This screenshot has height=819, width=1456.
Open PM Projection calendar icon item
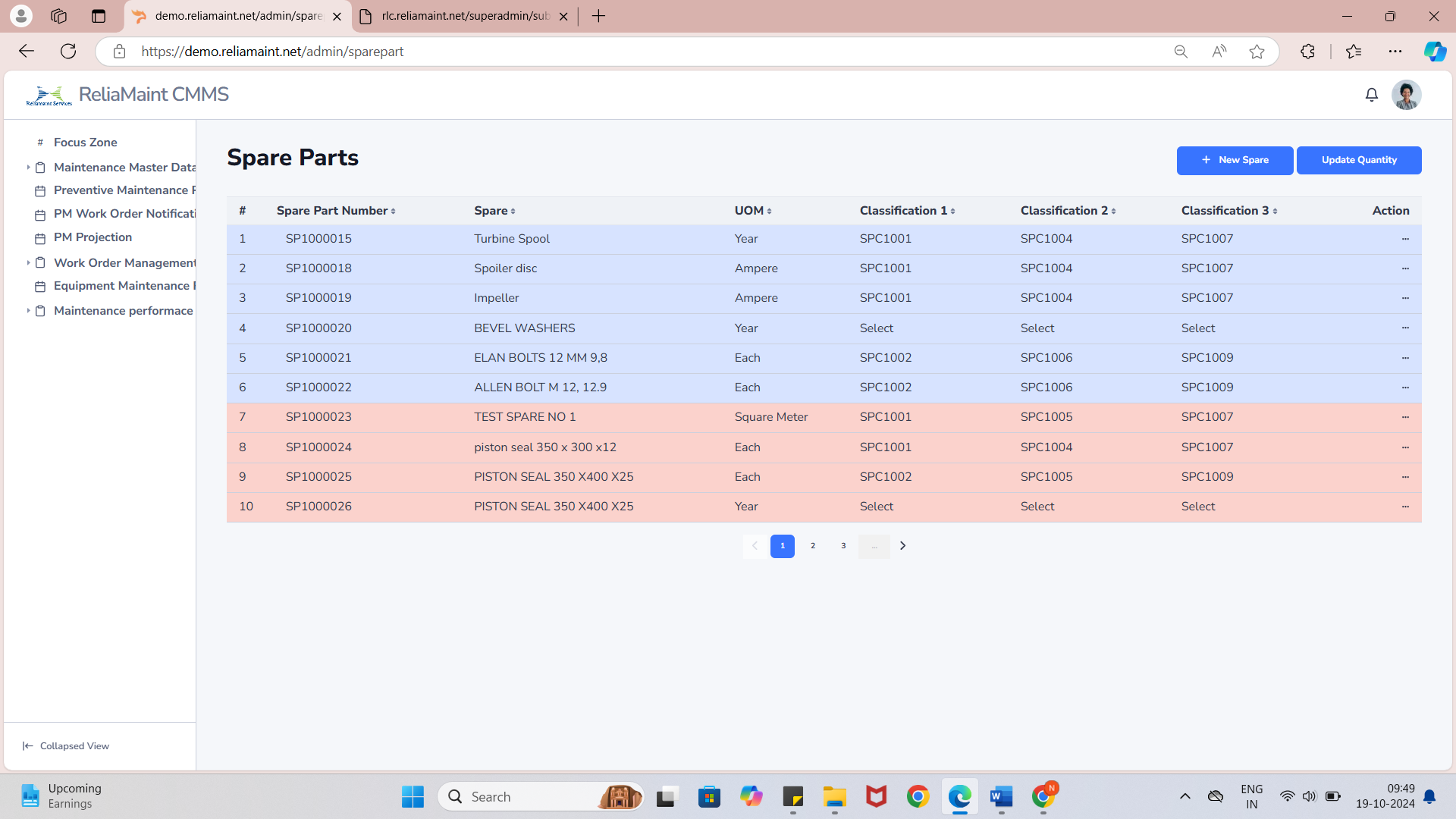pyautogui.click(x=40, y=238)
